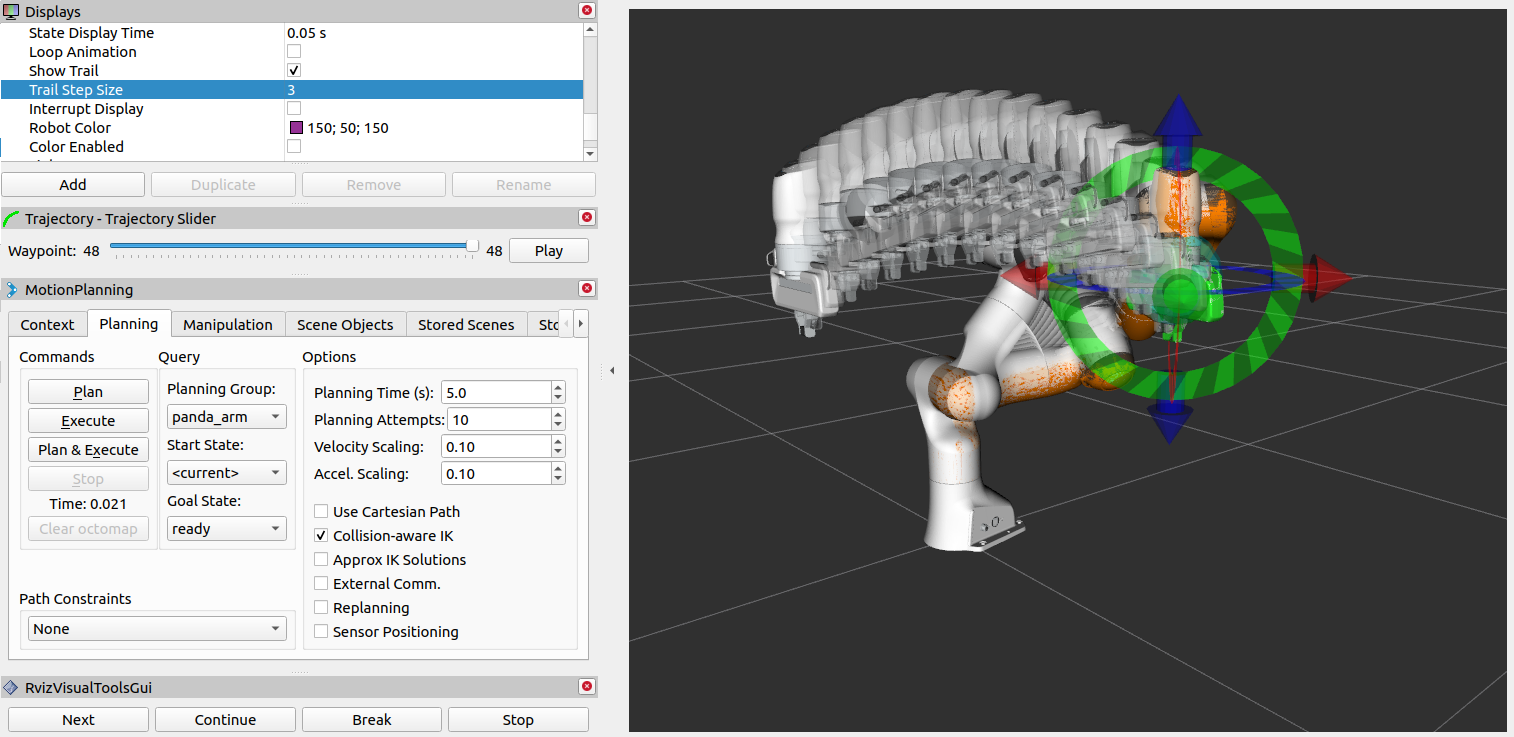Click the Accel. Scaling input field
This screenshot has width=1514, height=737.
(497, 474)
